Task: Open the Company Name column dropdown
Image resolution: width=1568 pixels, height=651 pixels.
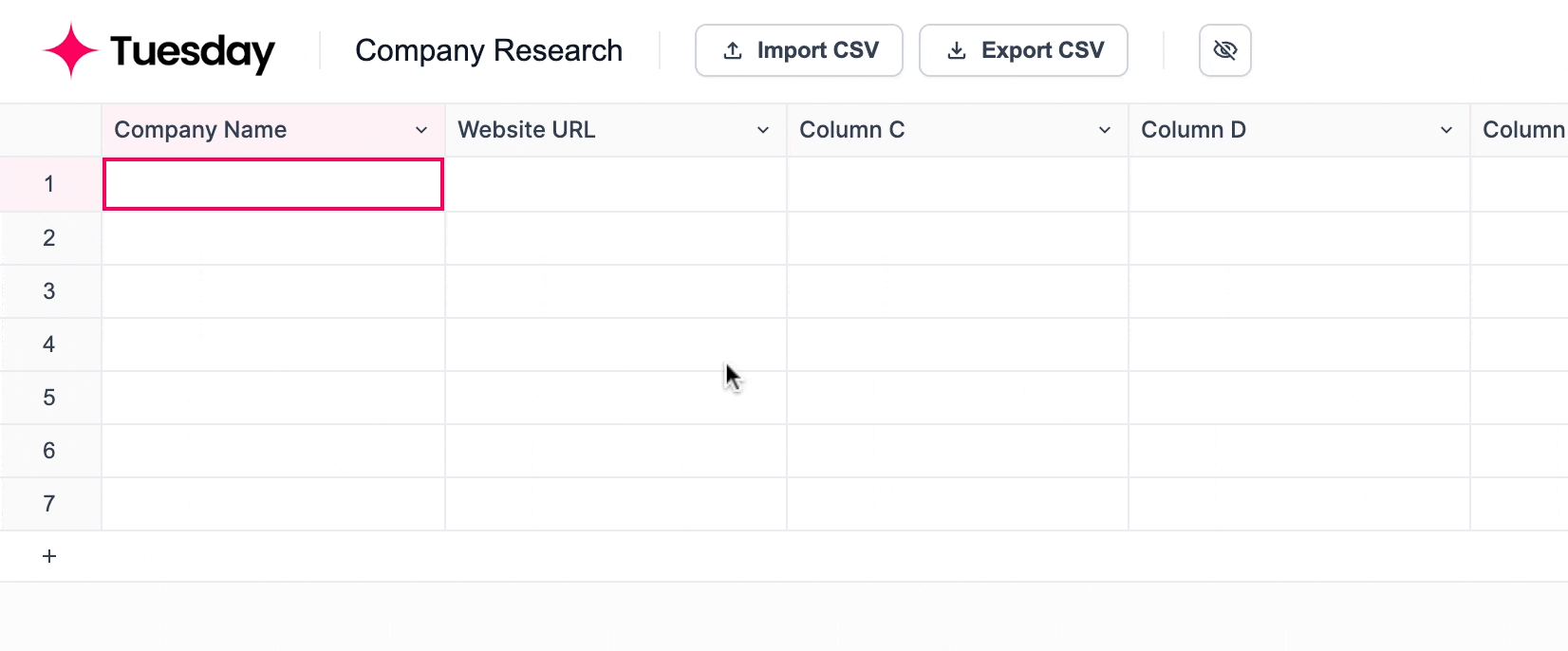Action: (421, 130)
